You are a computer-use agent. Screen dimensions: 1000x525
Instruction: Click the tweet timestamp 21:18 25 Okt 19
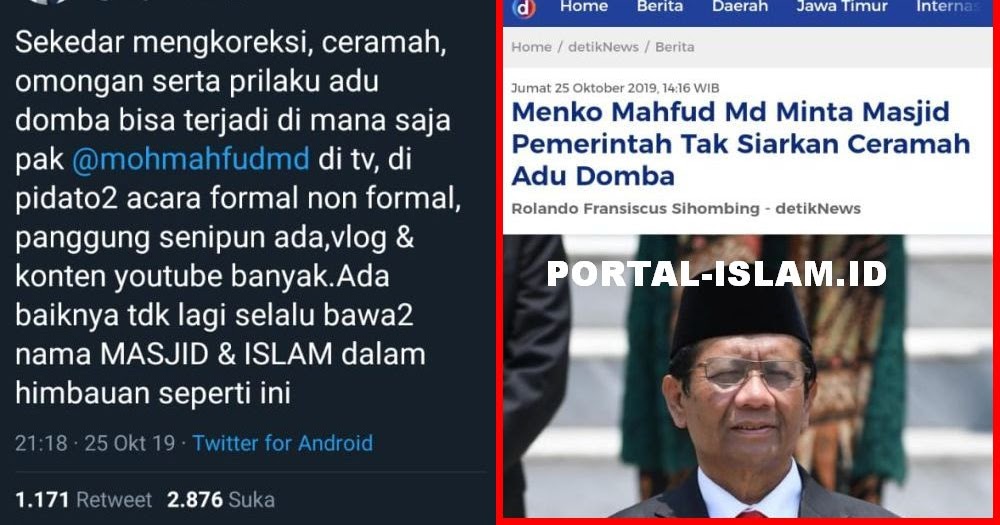pyautogui.click(x=95, y=443)
